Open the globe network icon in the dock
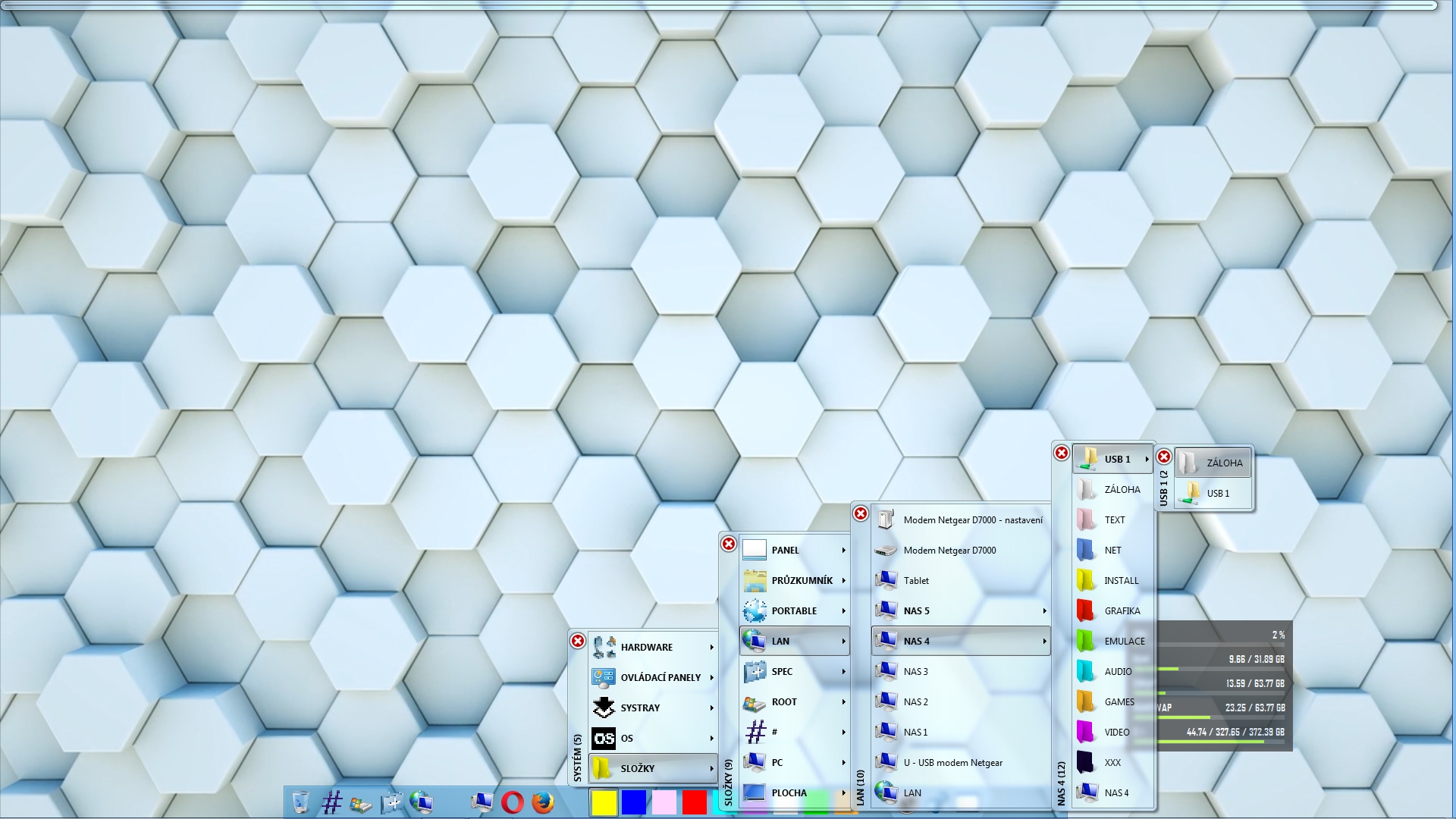 [x=421, y=802]
